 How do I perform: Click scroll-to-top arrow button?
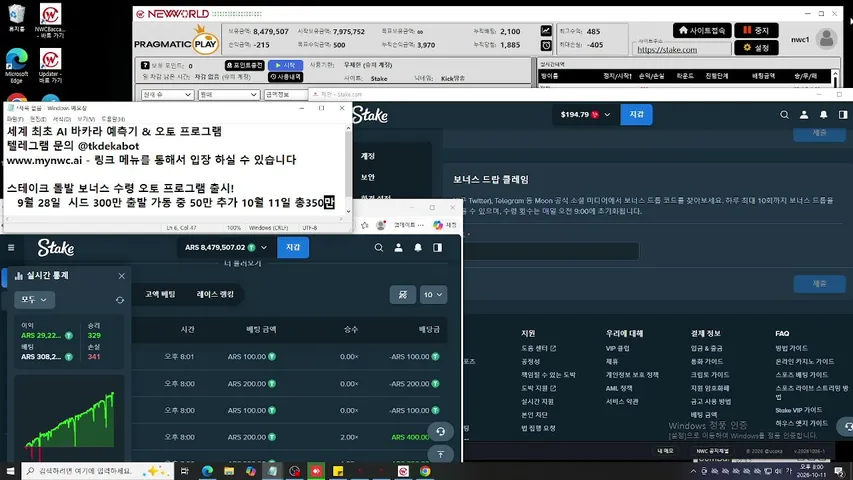[x=441, y=454]
